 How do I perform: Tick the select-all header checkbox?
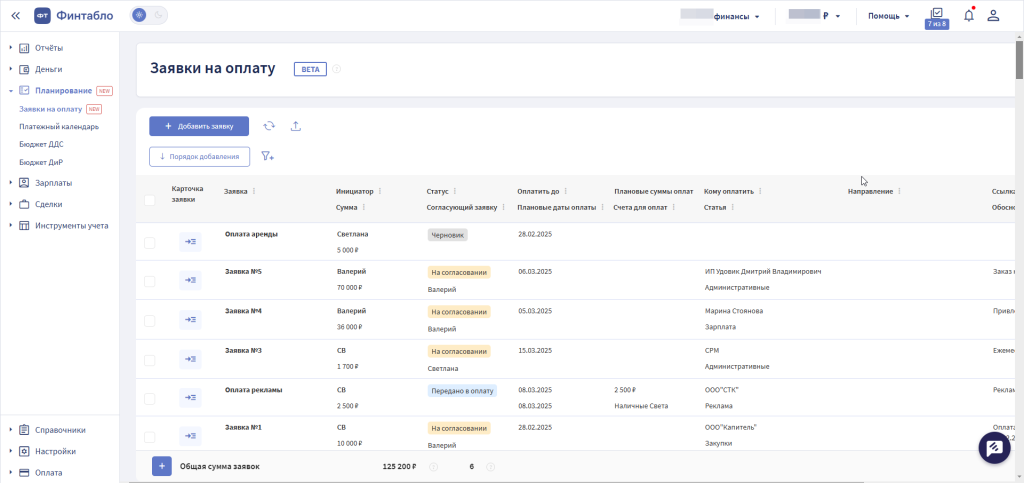150,200
